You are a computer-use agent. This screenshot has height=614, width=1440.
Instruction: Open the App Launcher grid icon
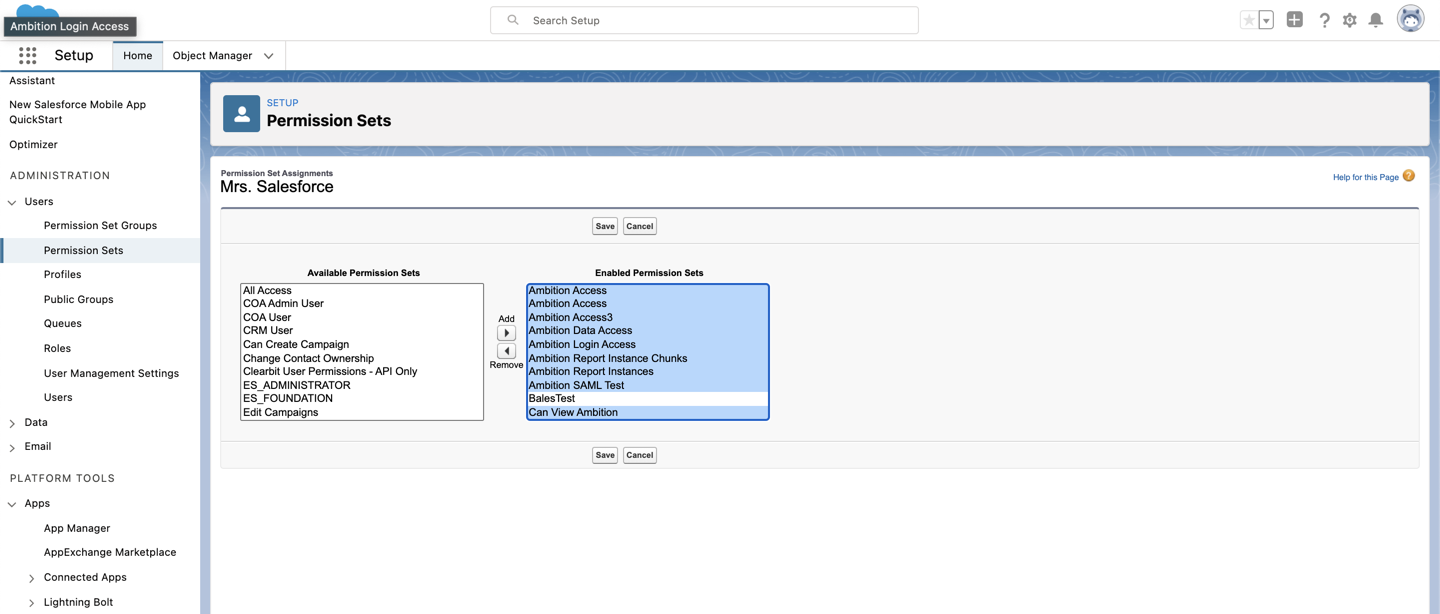coord(28,56)
